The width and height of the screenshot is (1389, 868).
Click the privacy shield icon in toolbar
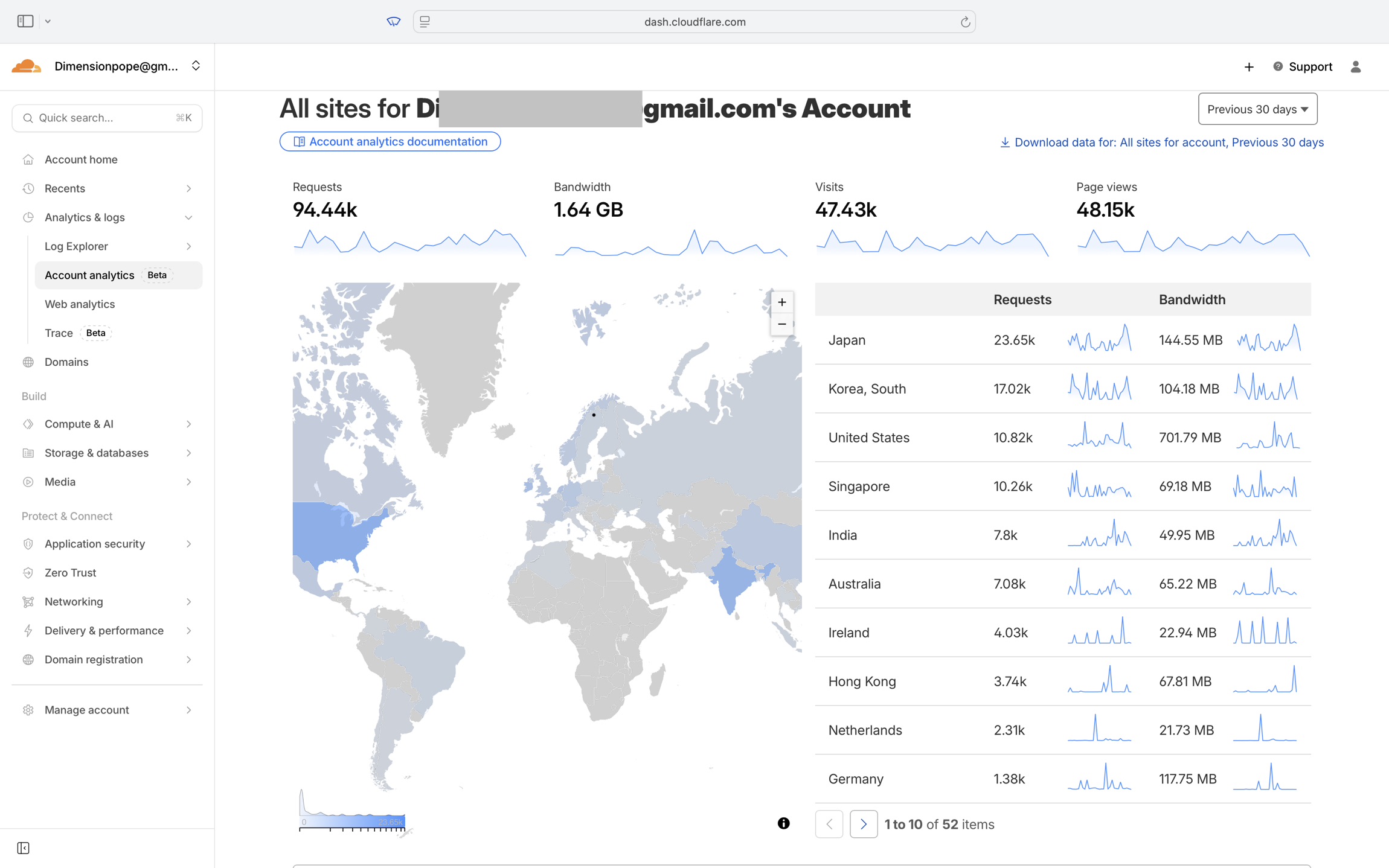(x=394, y=22)
